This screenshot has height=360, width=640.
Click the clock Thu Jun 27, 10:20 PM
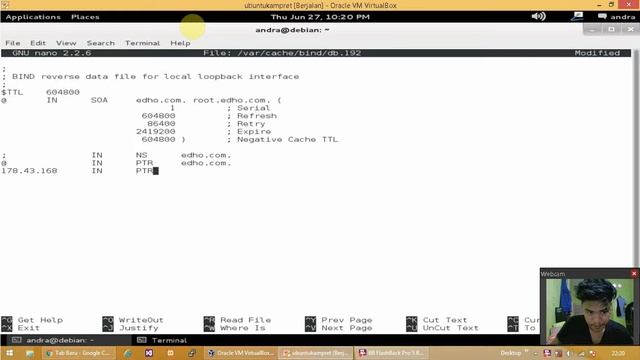[x=320, y=17]
